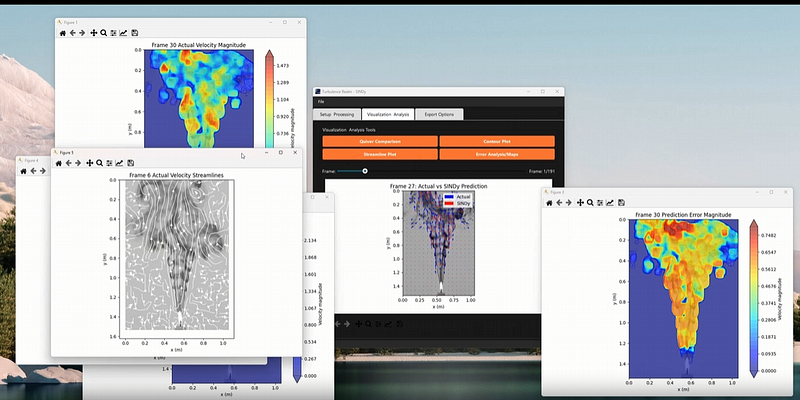
Task: Select Pan tool in SINDy embedded plot toolbar
Action: 359,324
